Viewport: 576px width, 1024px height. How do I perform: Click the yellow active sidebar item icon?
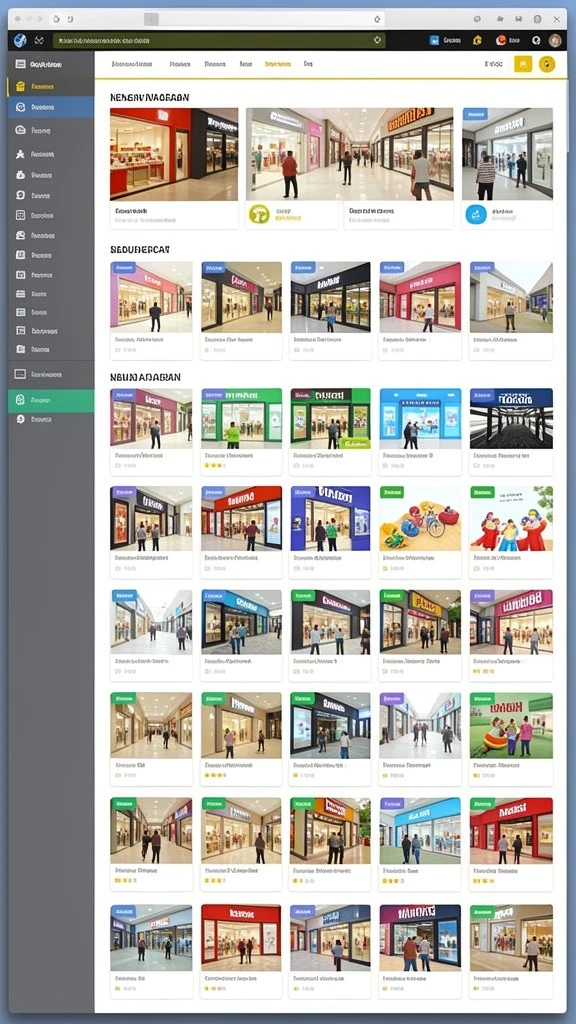pyautogui.click(x=20, y=86)
